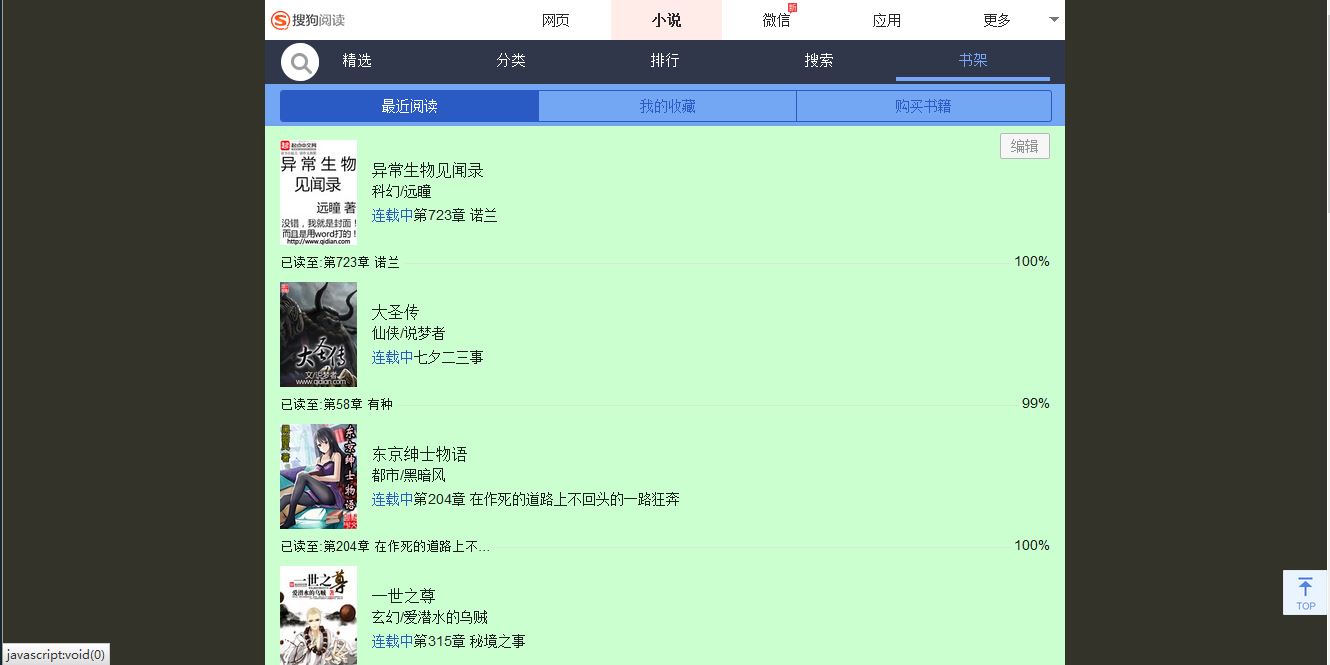Click 连载中 link under 异常生物见闻录

[x=393, y=215]
